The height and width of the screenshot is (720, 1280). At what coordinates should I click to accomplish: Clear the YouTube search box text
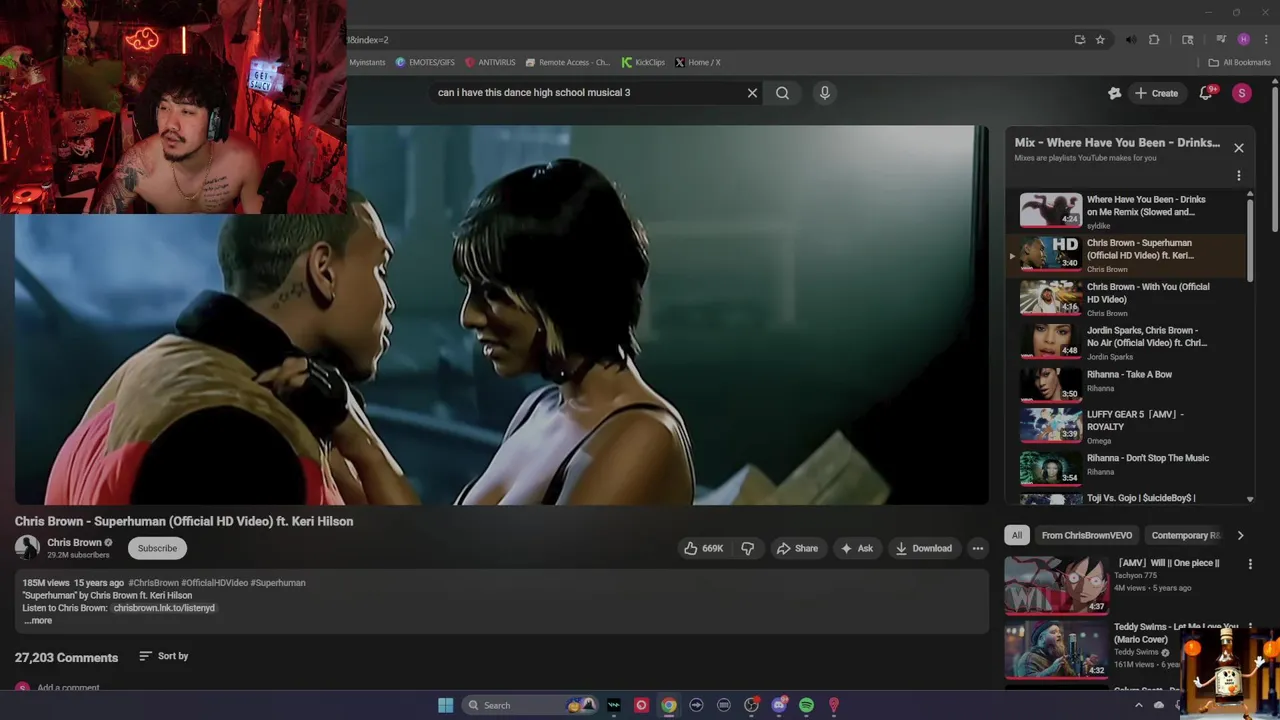752,93
